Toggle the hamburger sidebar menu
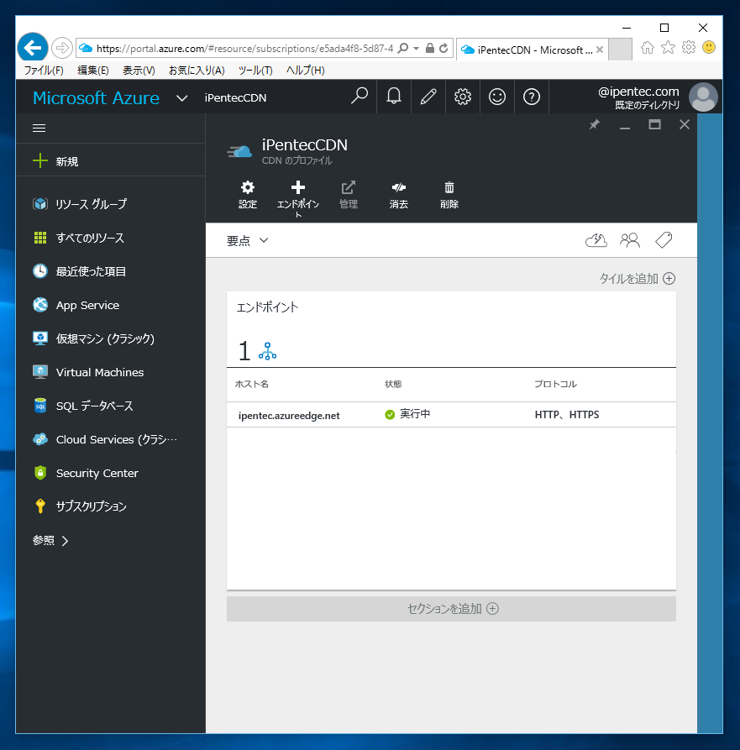The height and width of the screenshot is (750, 740). (x=39, y=128)
